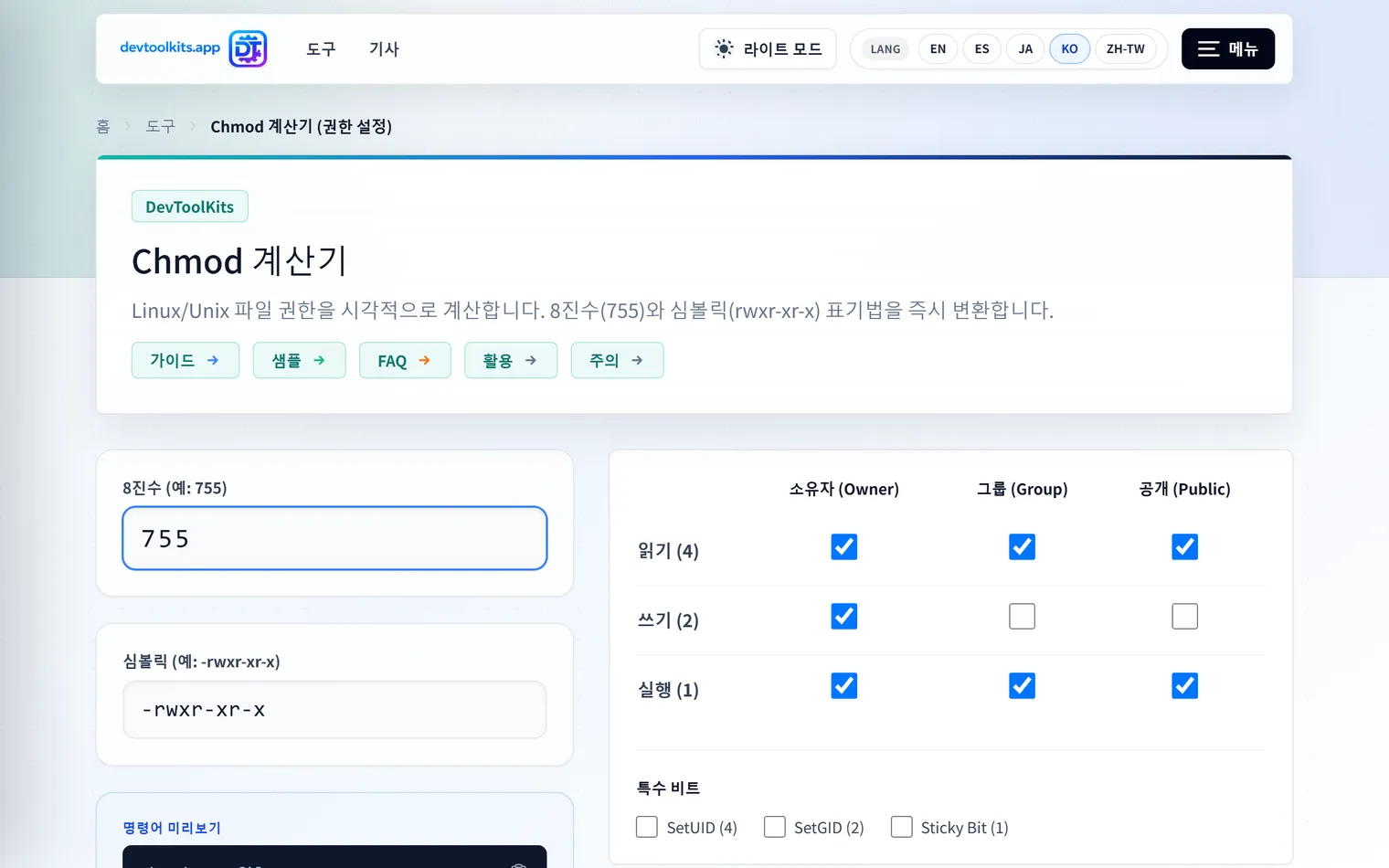Switch language to JA
Screen dimensions: 1389x868
pyautogui.click(x=1025, y=48)
